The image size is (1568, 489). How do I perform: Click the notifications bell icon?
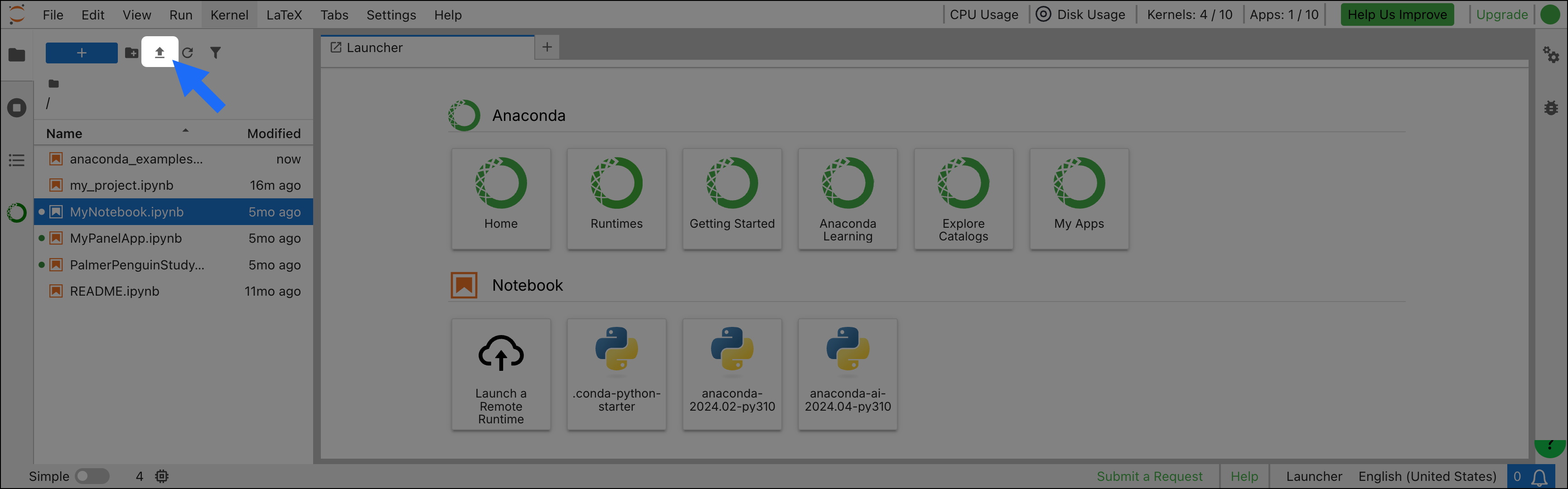pos(1539,477)
